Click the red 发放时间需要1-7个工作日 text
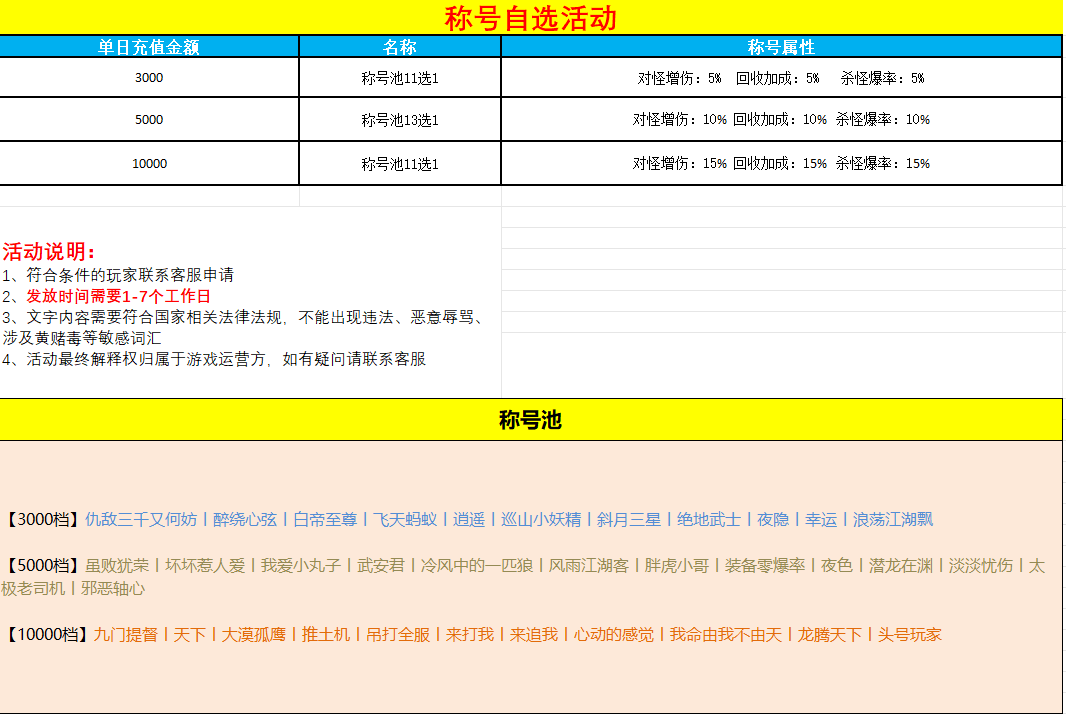This screenshot has height=714, width=1066. (x=118, y=296)
